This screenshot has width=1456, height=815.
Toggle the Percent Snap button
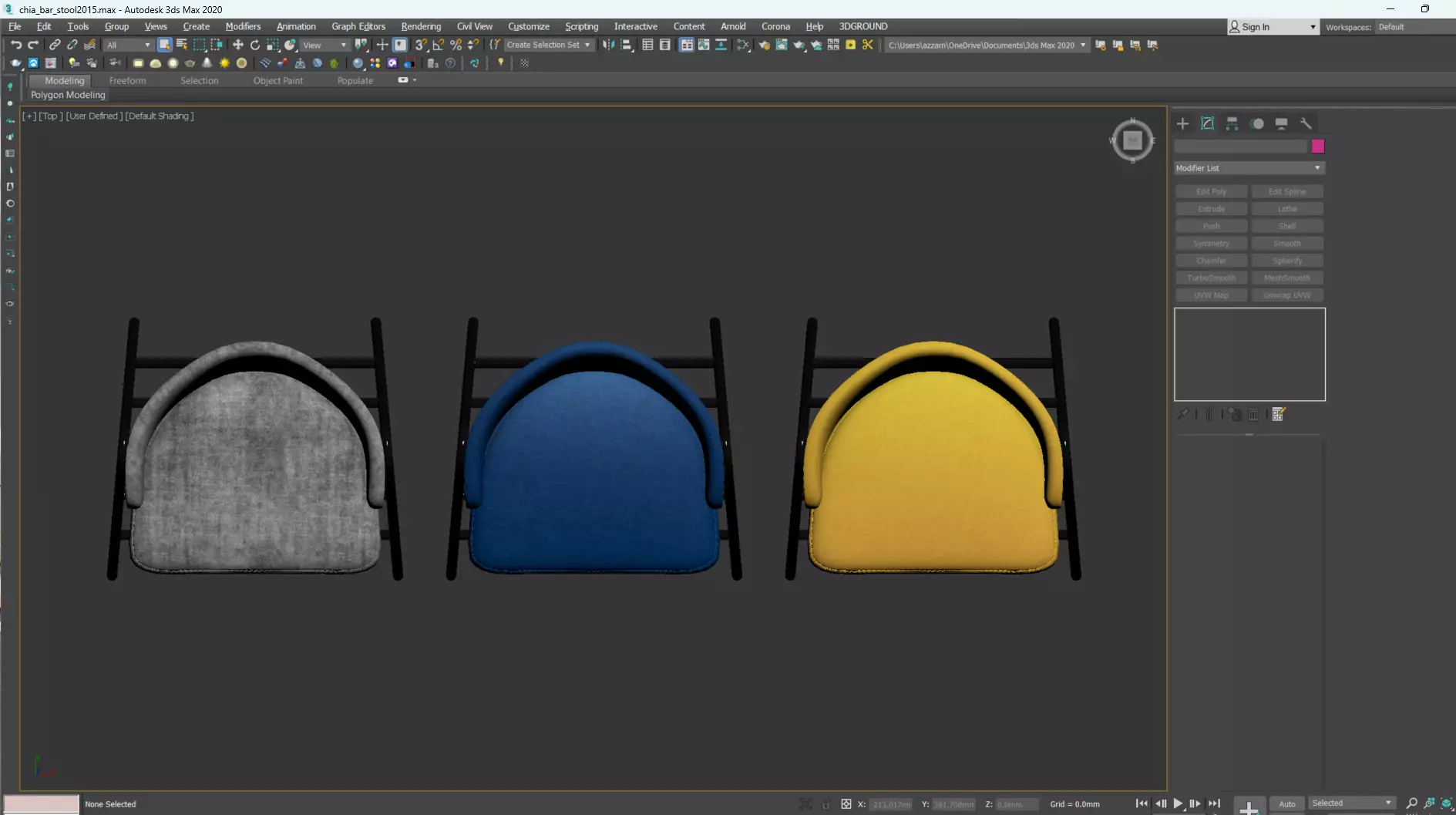click(x=456, y=45)
